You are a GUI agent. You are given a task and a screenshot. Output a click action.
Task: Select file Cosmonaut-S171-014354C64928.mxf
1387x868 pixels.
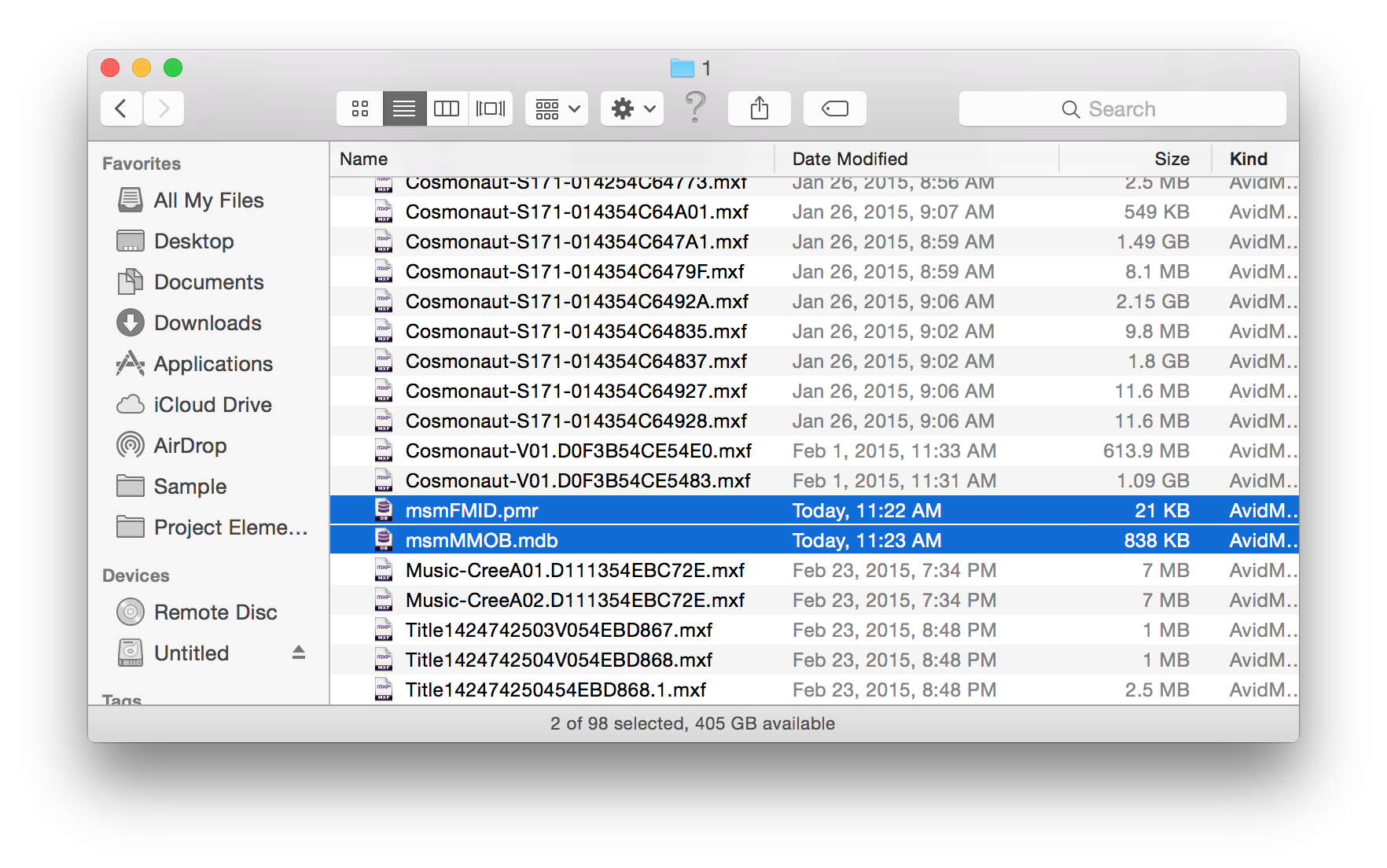pos(815,421)
